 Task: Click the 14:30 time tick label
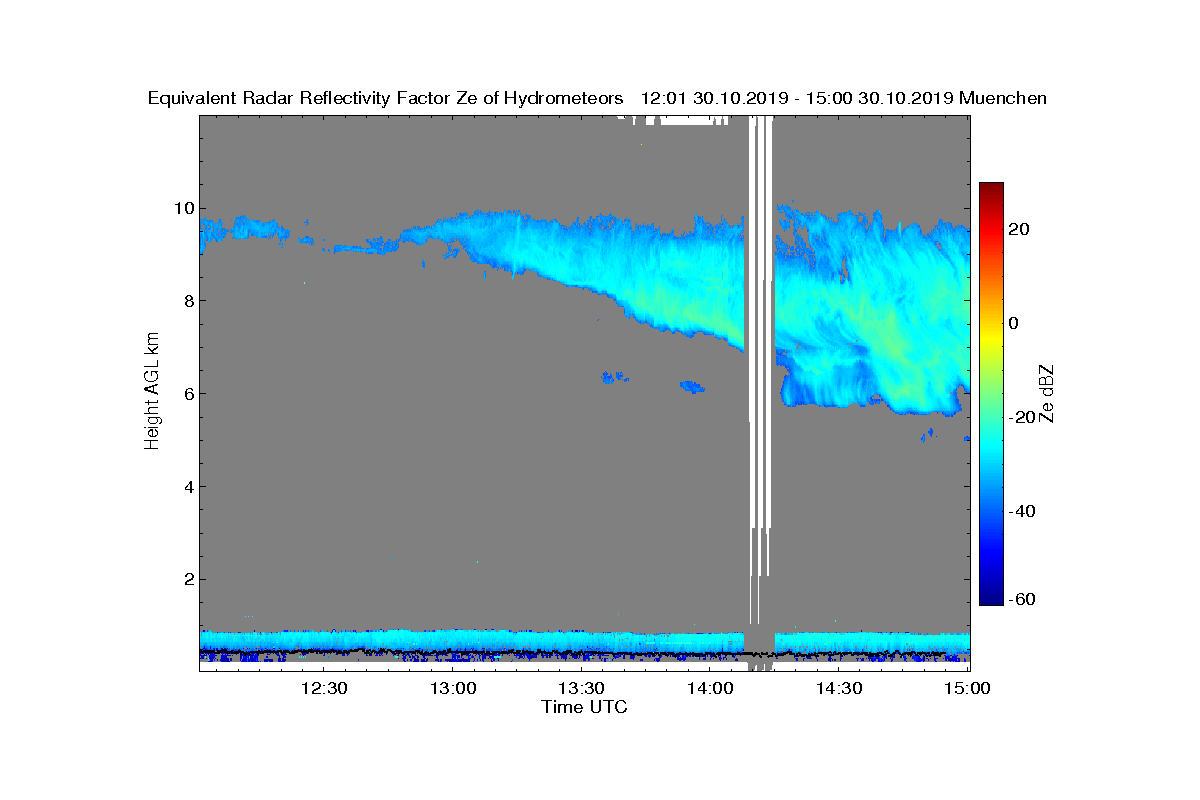coord(839,688)
